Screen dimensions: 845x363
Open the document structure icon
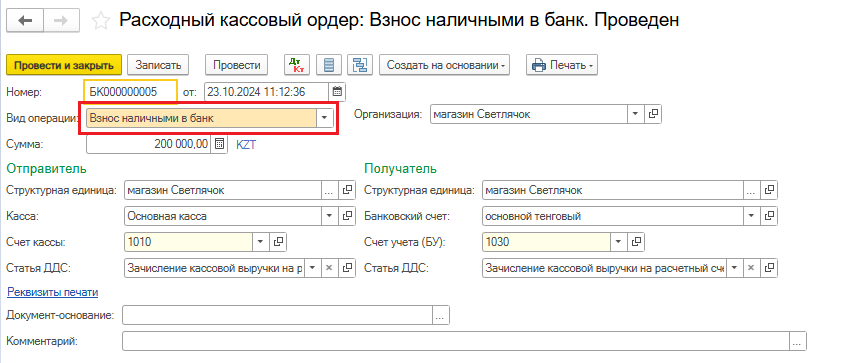(329, 65)
